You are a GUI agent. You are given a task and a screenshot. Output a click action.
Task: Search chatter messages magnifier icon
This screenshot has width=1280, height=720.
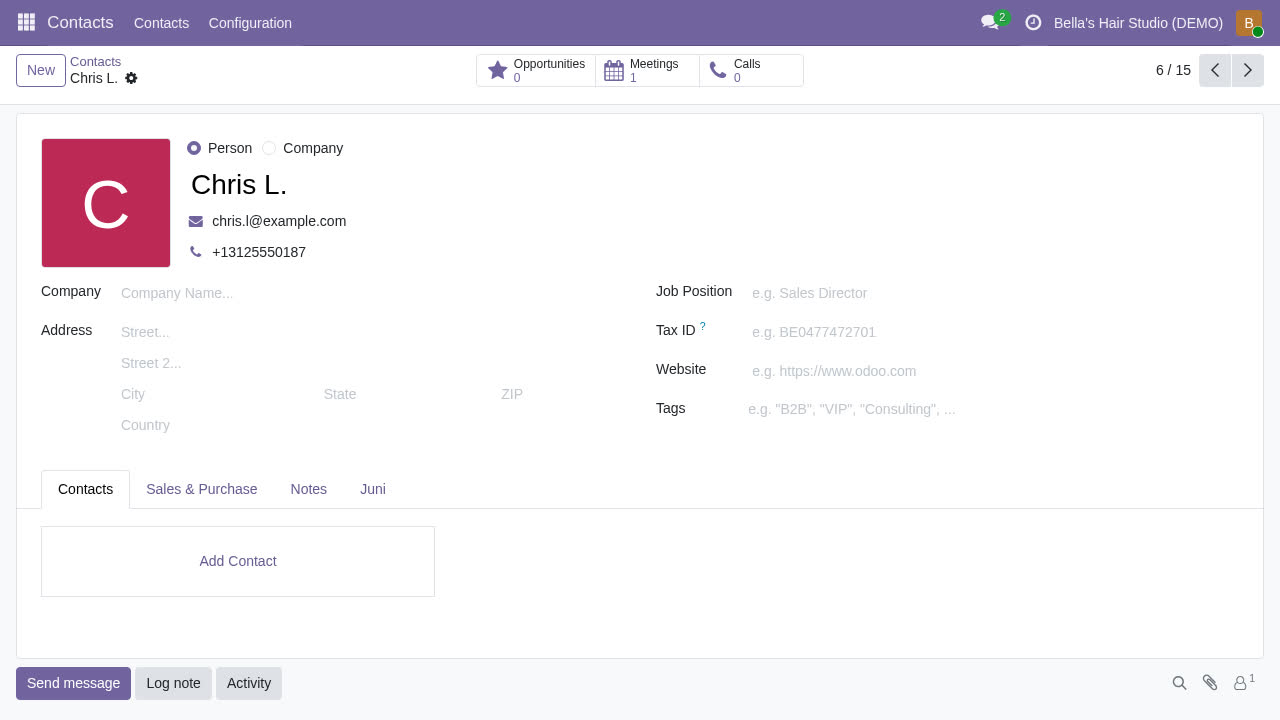[1179, 683]
